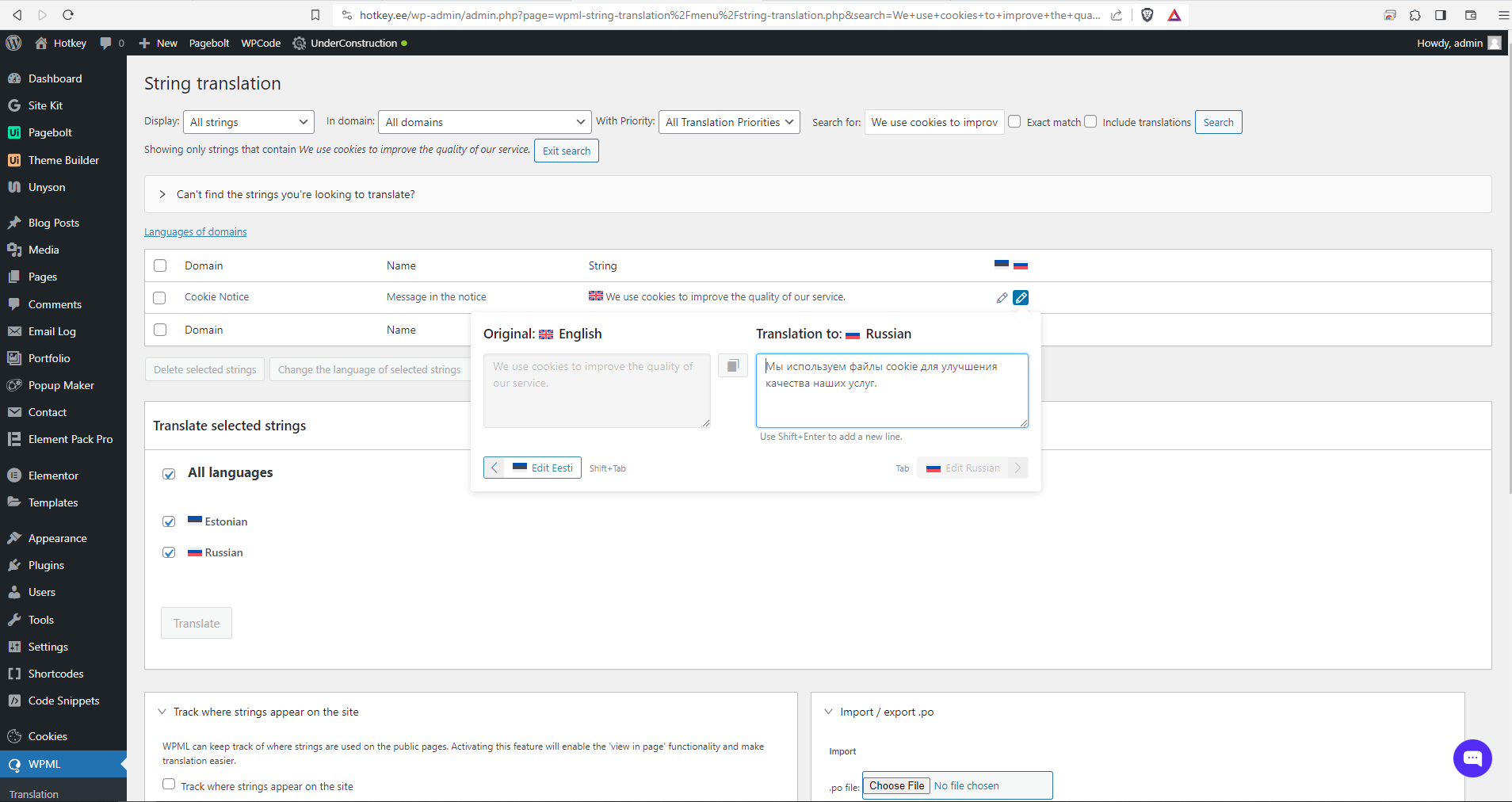Click the Russian translation textarea
Viewport: 1512px width, 802px height.
click(x=892, y=391)
